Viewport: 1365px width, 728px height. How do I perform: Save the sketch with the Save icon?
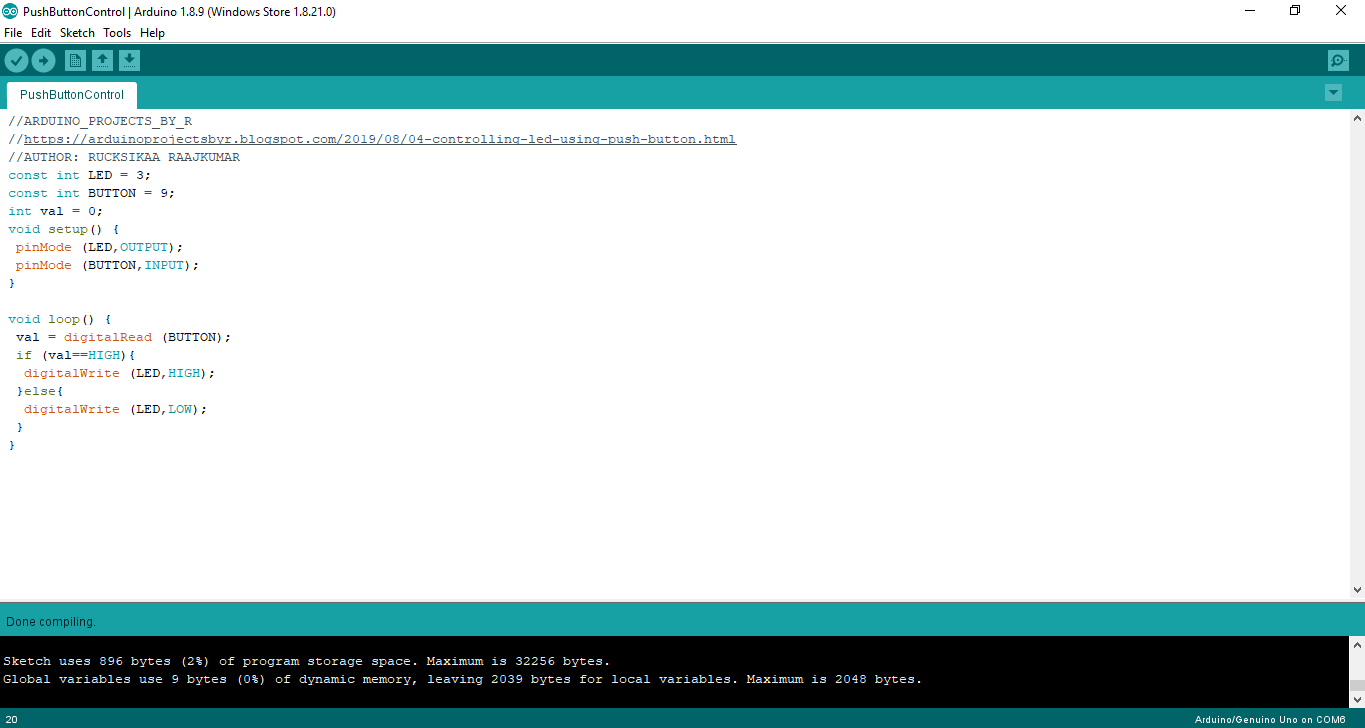129,61
